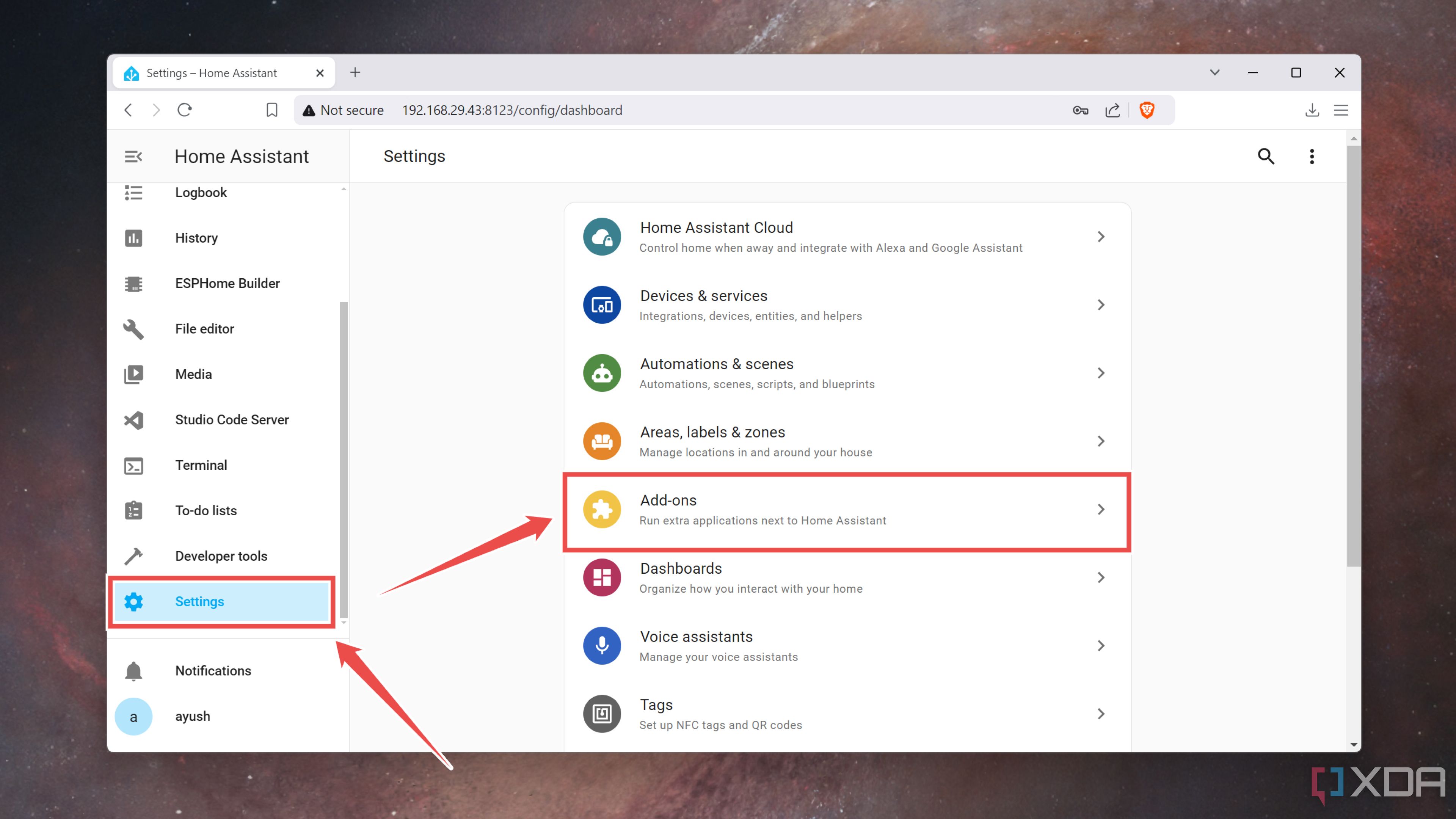Open the History chart icon
The width and height of the screenshot is (1456, 819).
133,238
